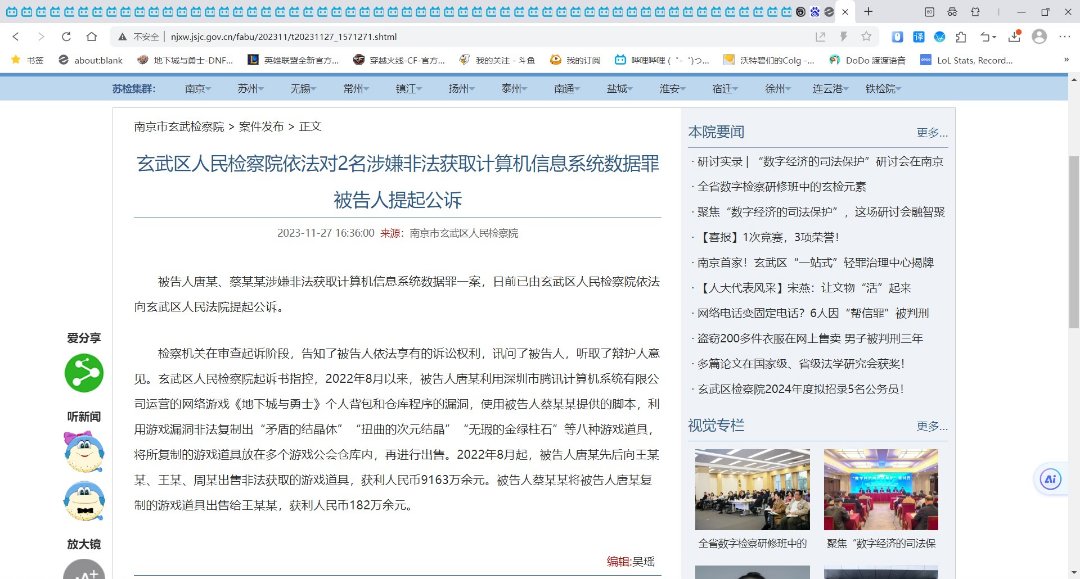Expand the 镇江 dropdown
This screenshot has width=1080, height=579.
(408, 88)
